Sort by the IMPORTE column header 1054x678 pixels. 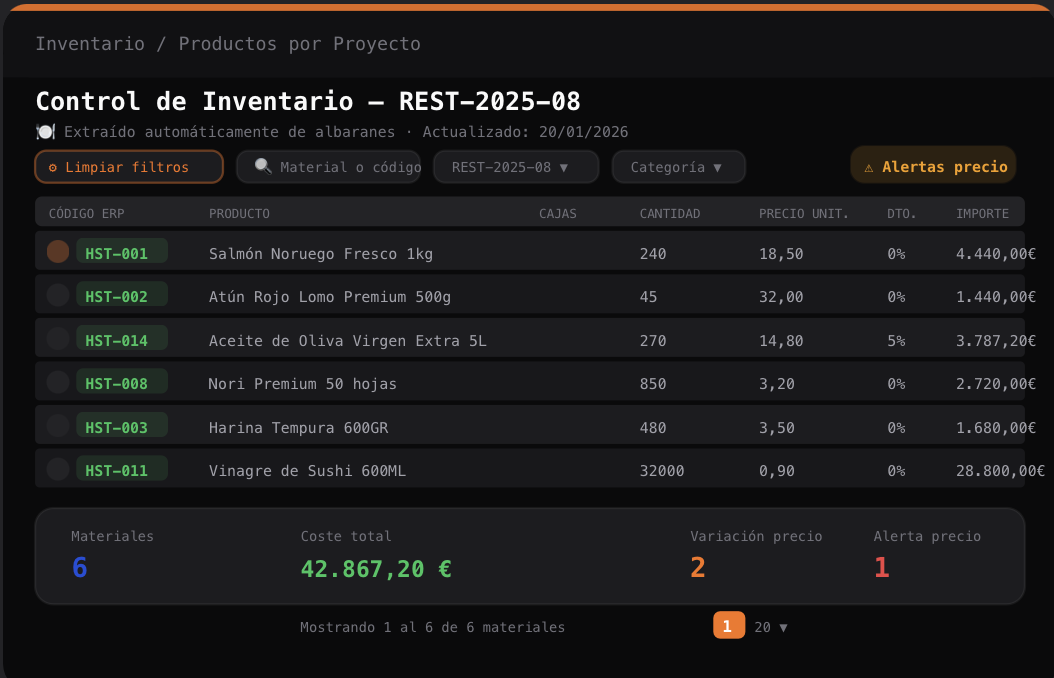point(983,214)
